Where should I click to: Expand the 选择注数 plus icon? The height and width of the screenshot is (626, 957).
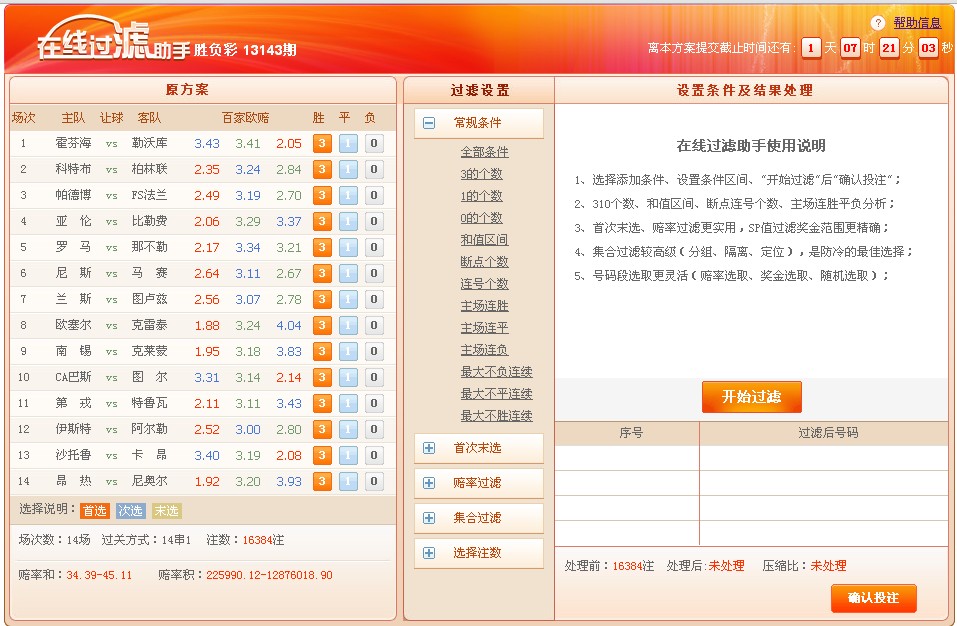pyautogui.click(x=429, y=553)
